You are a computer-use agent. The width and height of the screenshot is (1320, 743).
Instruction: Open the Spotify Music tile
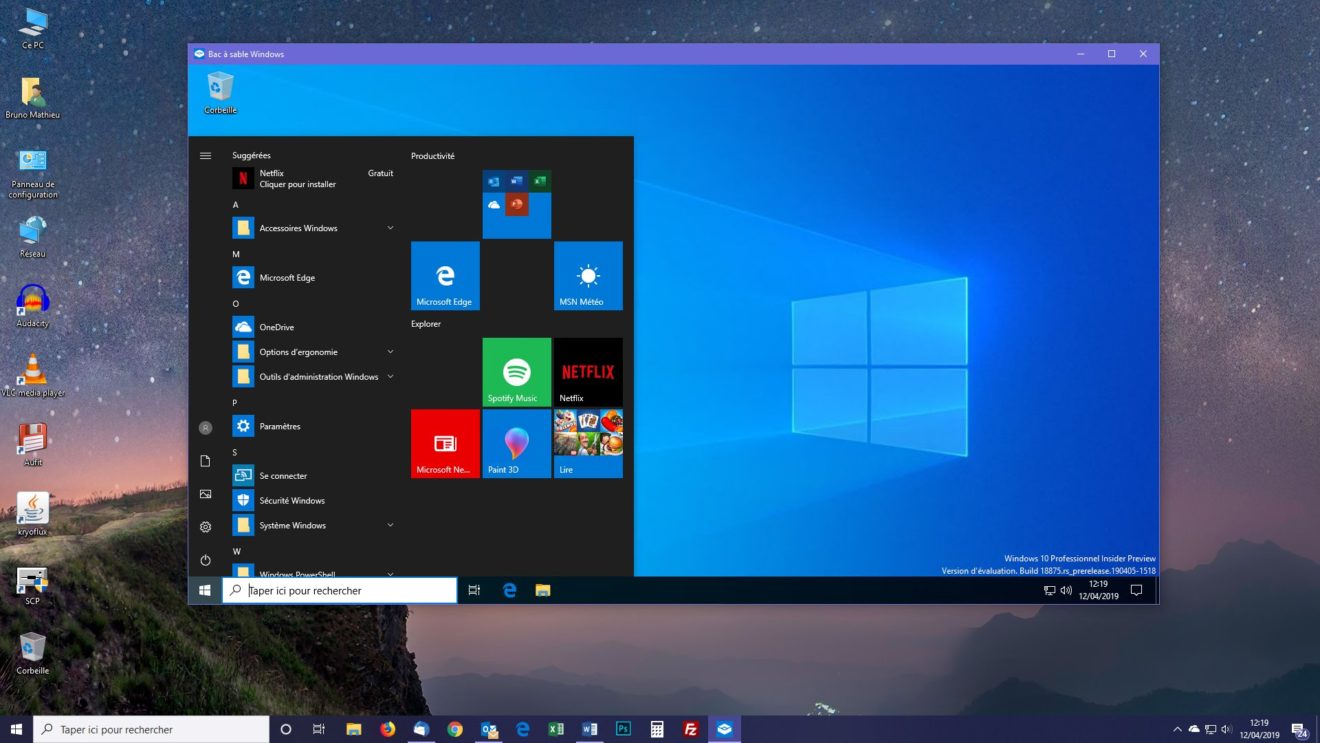pyautogui.click(x=515, y=371)
